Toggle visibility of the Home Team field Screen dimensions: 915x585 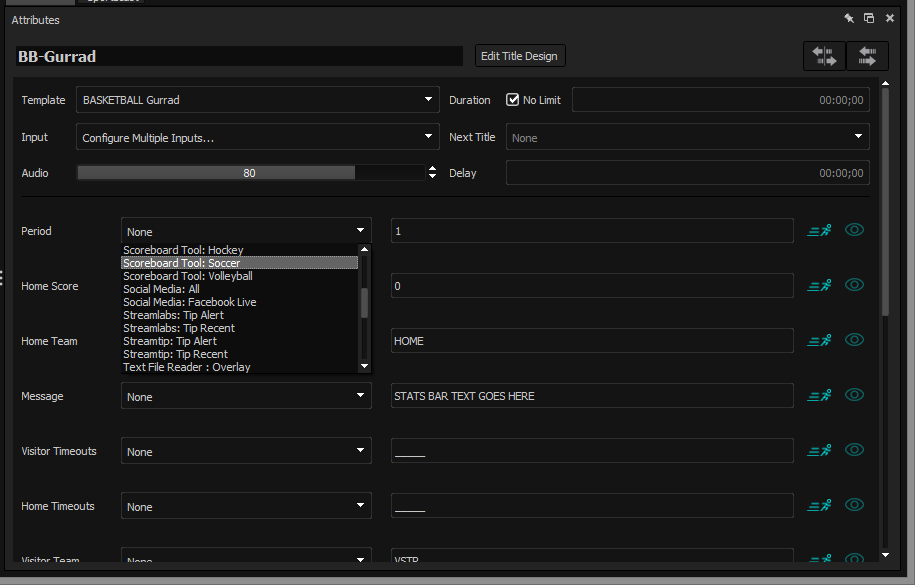click(x=854, y=340)
